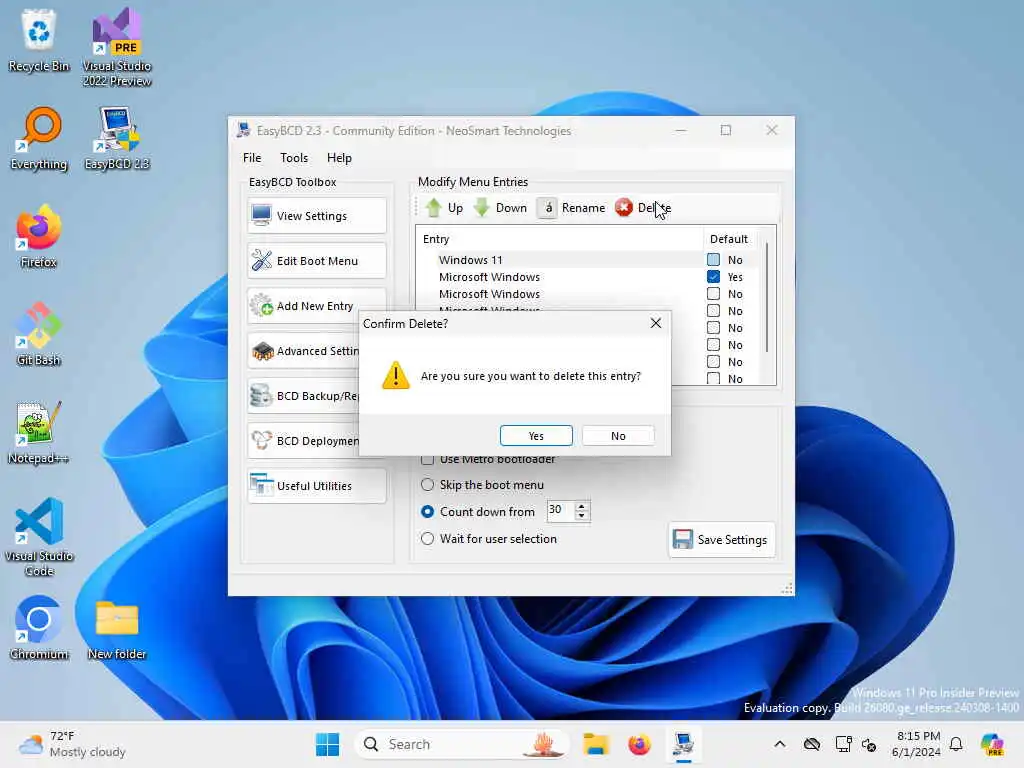The image size is (1024, 768).
Task: Open the Tools menu
Action: click(x=294, y=157)
